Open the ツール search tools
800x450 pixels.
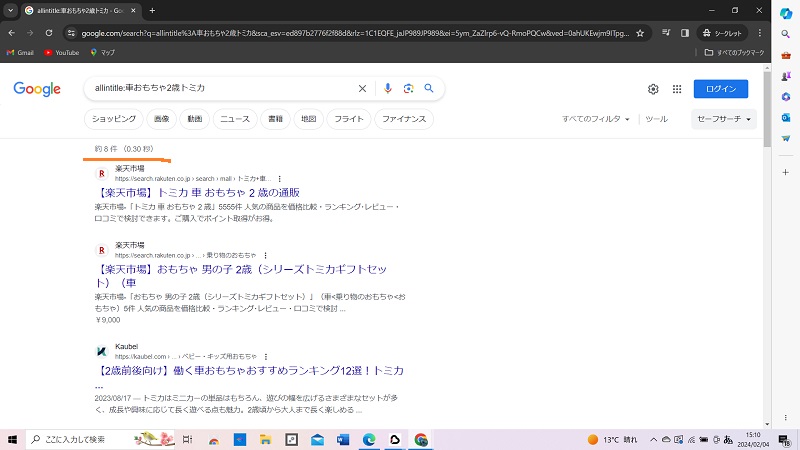click(x=656, y=119)
